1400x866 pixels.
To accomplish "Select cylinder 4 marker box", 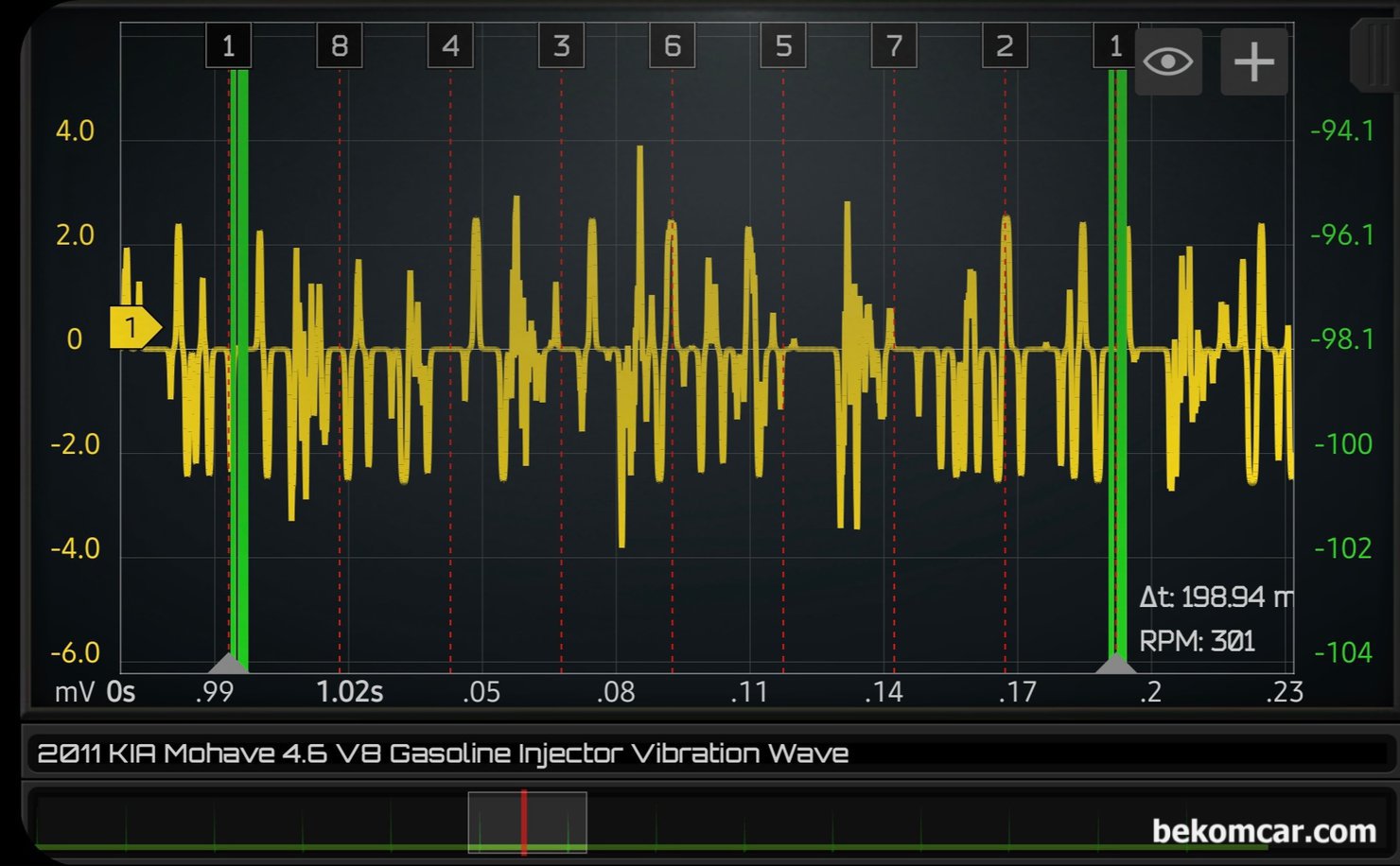I will tap(450, 46).
